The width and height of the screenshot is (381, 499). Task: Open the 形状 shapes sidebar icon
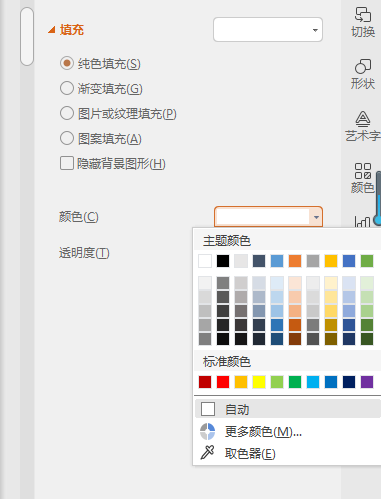(363, 74)
